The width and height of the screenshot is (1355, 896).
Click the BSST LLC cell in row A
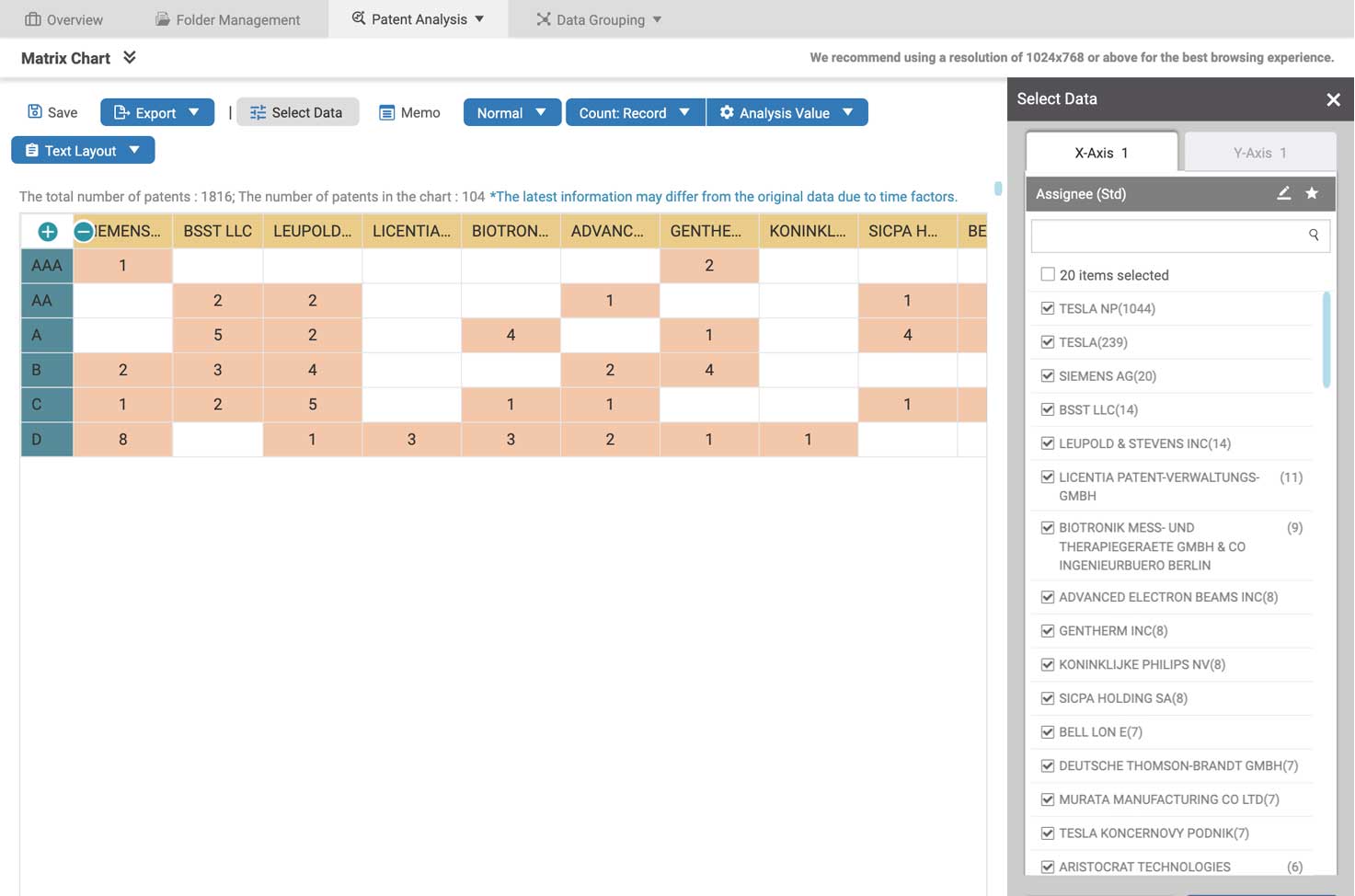tap(218, 335)
